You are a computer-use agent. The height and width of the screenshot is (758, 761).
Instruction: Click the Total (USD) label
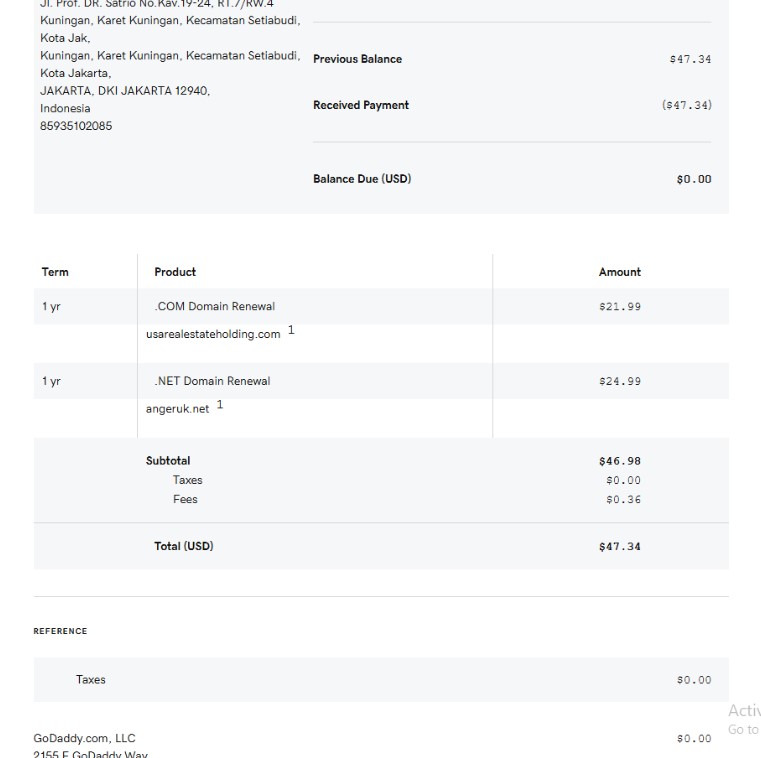[184, 546]
